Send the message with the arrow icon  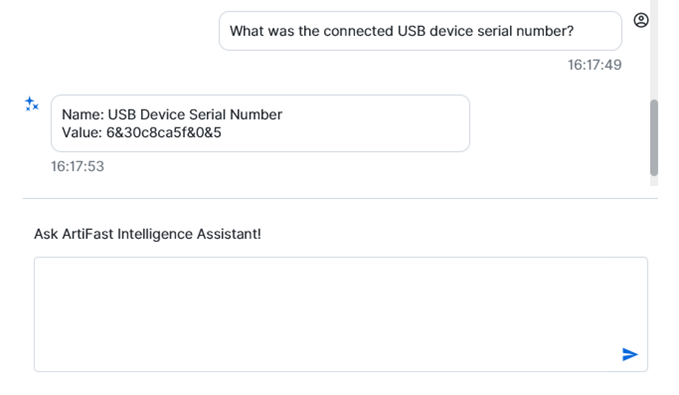(x=630, y=354)
